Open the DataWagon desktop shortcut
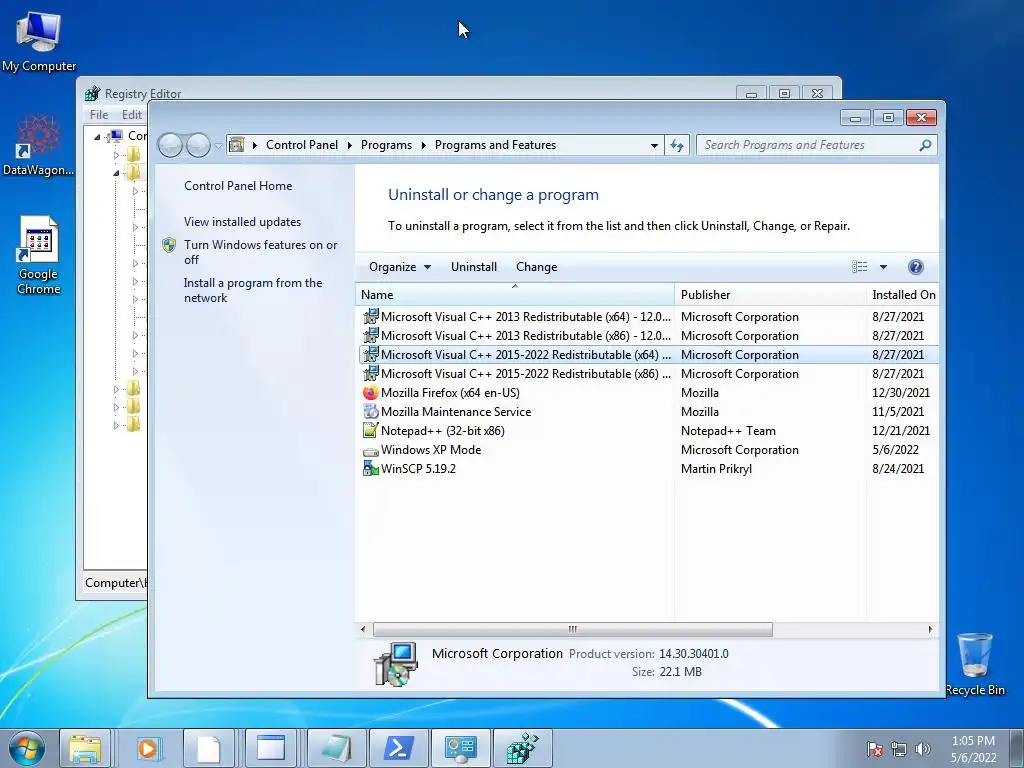Screen dimensions: 1024x768 click(x=39, y=145)
